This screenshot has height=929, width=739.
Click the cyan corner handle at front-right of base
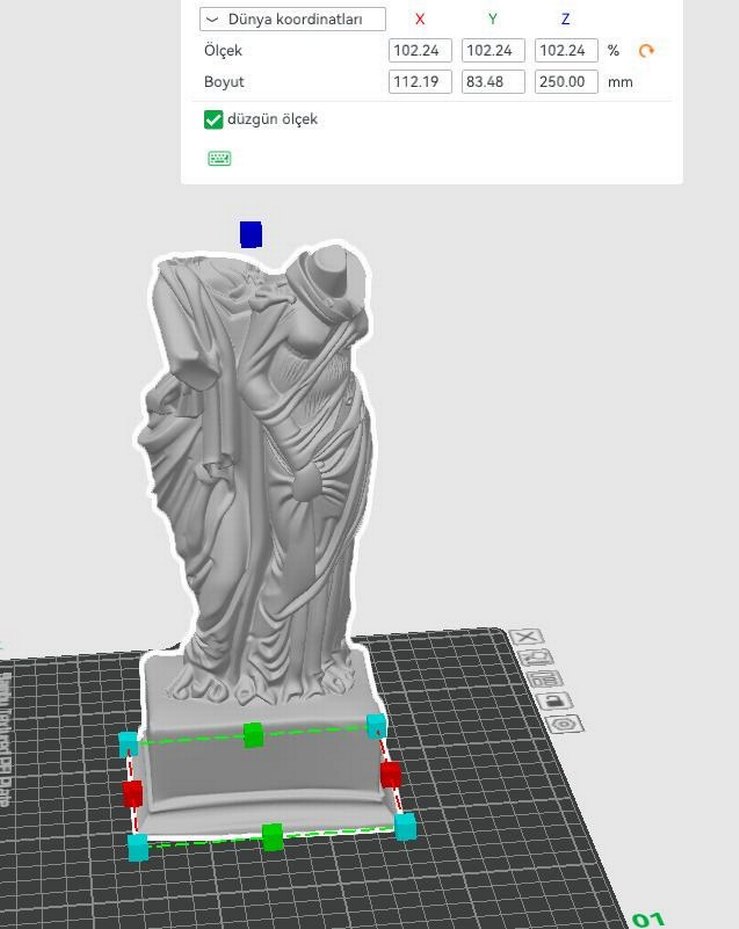[405, 826]
